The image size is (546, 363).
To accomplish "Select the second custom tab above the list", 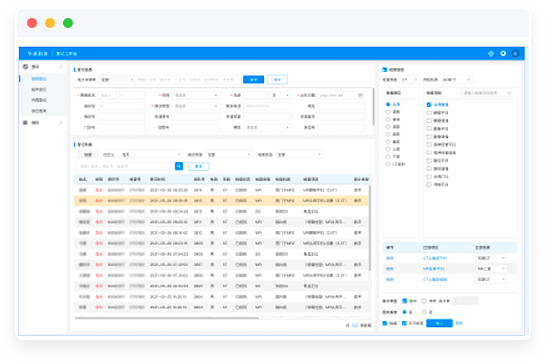I will coord(109,155).
